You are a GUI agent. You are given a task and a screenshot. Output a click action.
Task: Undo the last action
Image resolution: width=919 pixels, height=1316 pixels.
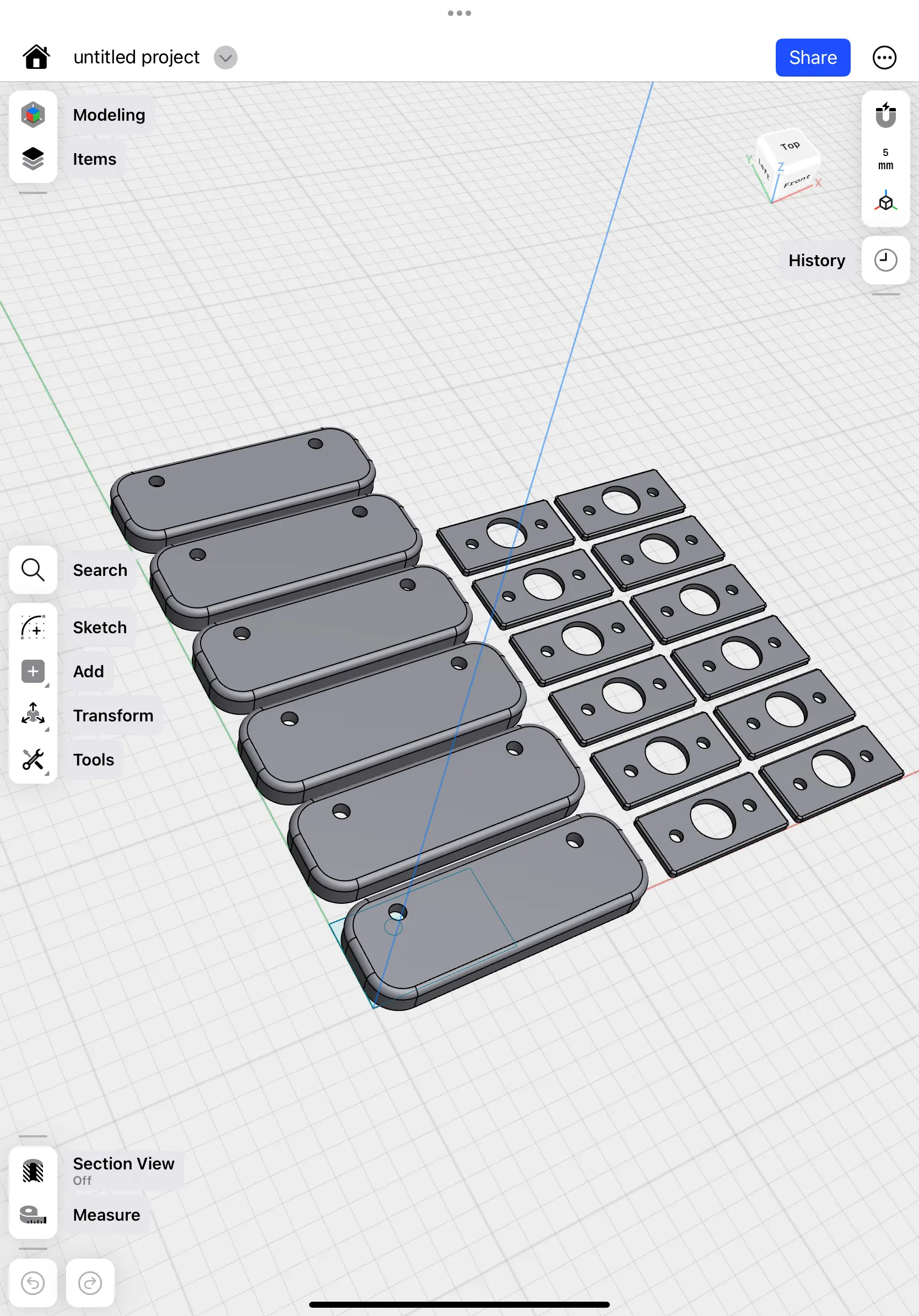click(x=33, y=1283)
